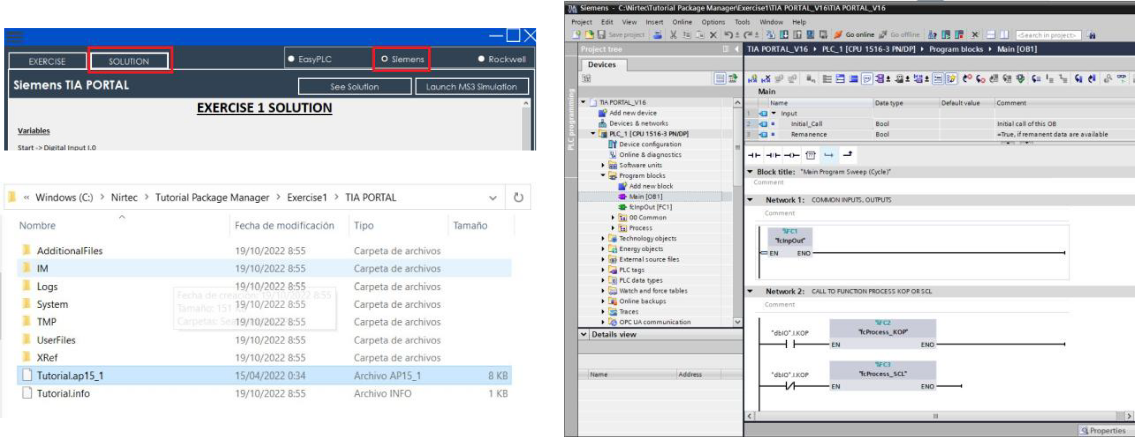Select the Tutorial.ap15_1 file
This screenshot has width=1135, height=437.
coord(264,376)
